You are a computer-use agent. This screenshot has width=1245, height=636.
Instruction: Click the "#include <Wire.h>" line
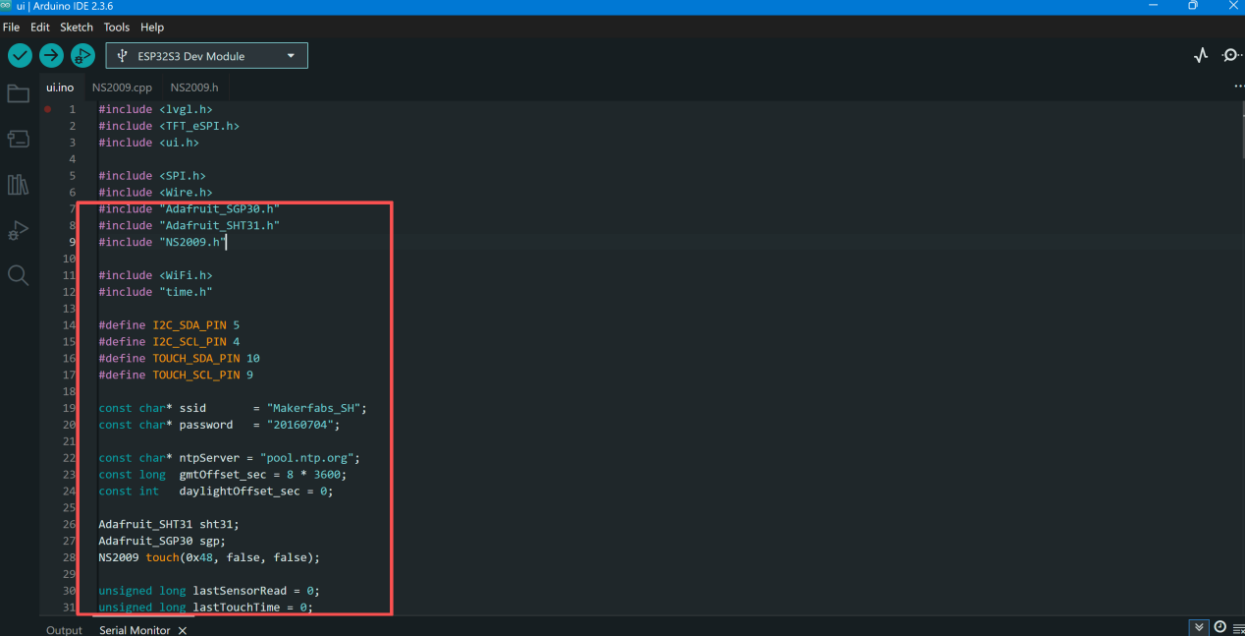[155, 192]
